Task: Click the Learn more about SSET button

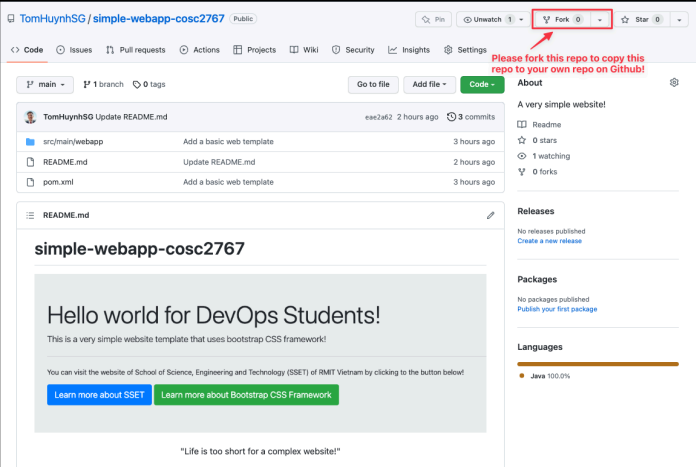Action: coord(99,395)
